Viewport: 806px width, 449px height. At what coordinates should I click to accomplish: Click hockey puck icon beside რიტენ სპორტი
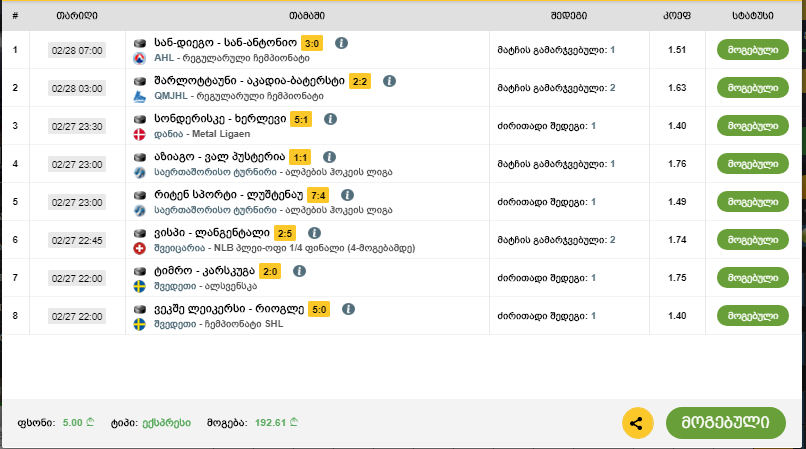click(x=140, y=195)
